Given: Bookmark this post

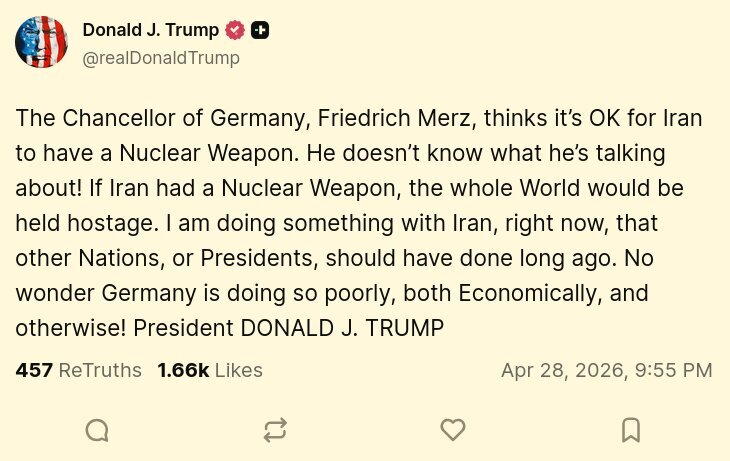Looking at the screenshot, I should point(631,430).
